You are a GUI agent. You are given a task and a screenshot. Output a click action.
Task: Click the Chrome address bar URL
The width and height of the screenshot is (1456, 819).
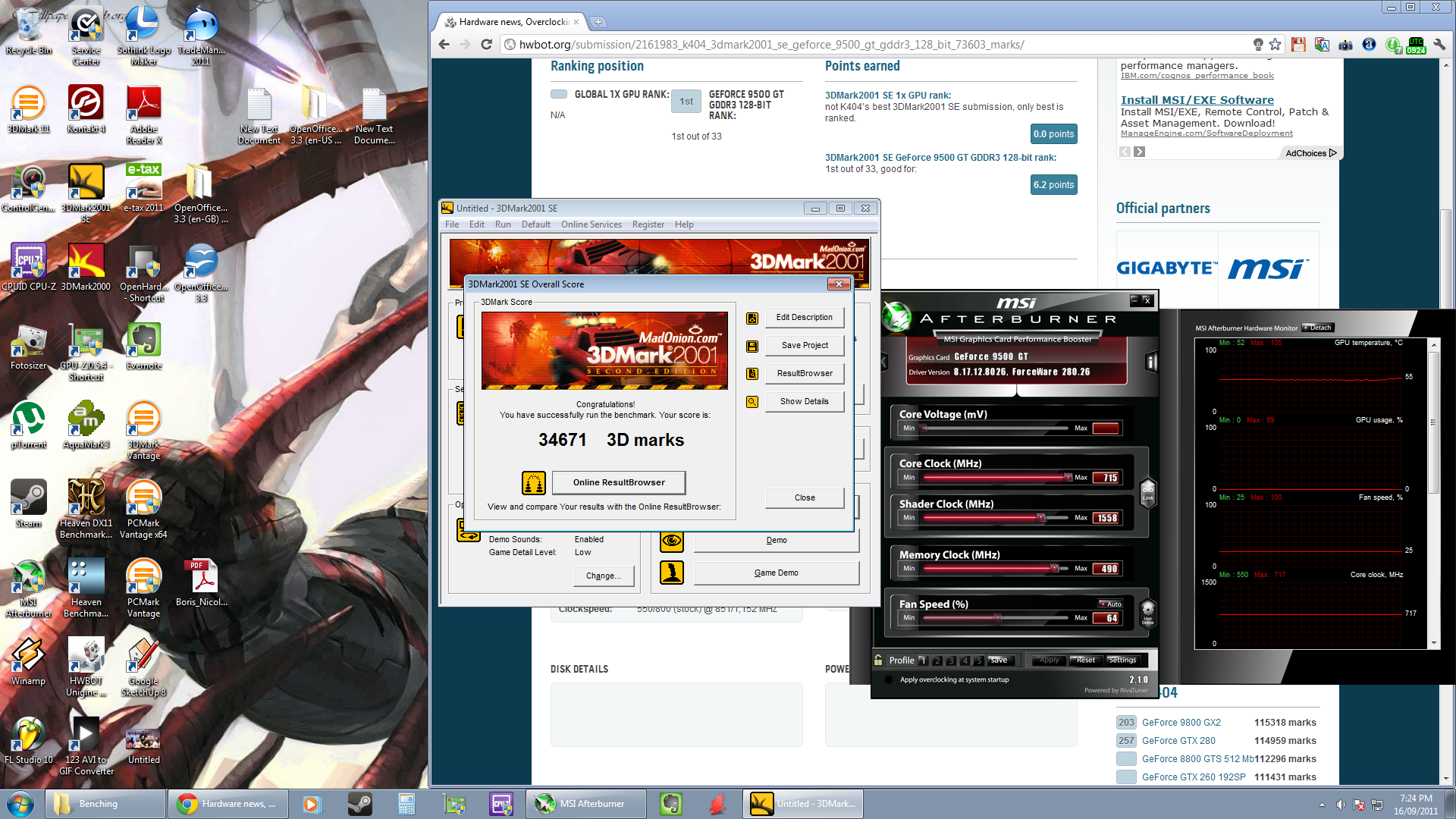771,45
